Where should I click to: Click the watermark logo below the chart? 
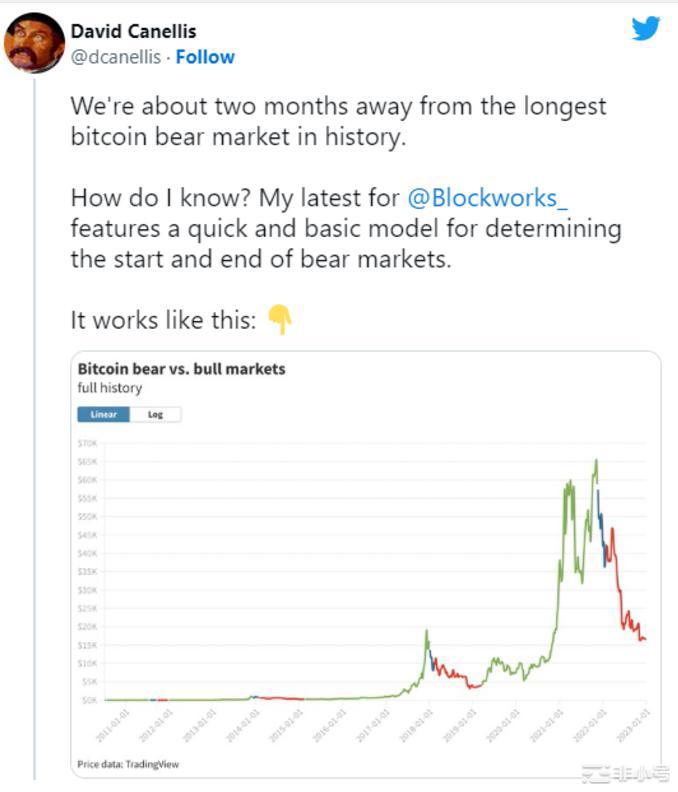click(624, 773)
